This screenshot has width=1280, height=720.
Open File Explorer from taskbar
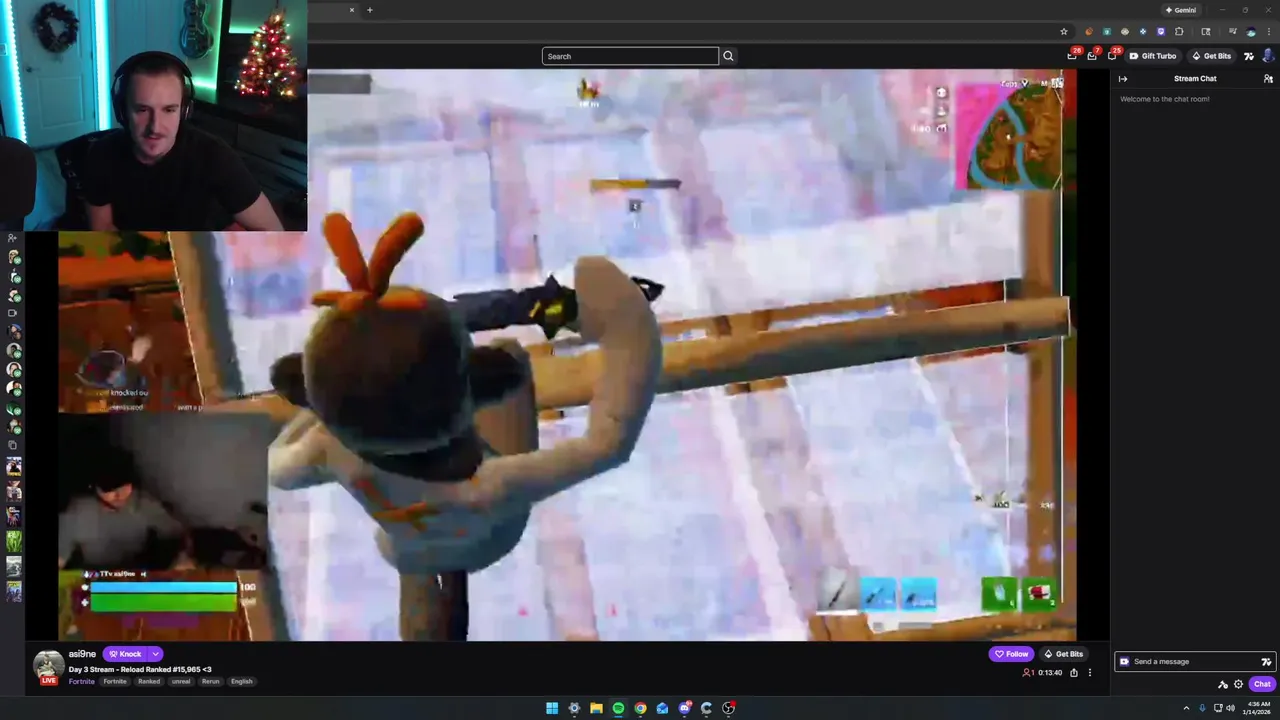coord(596,708)
